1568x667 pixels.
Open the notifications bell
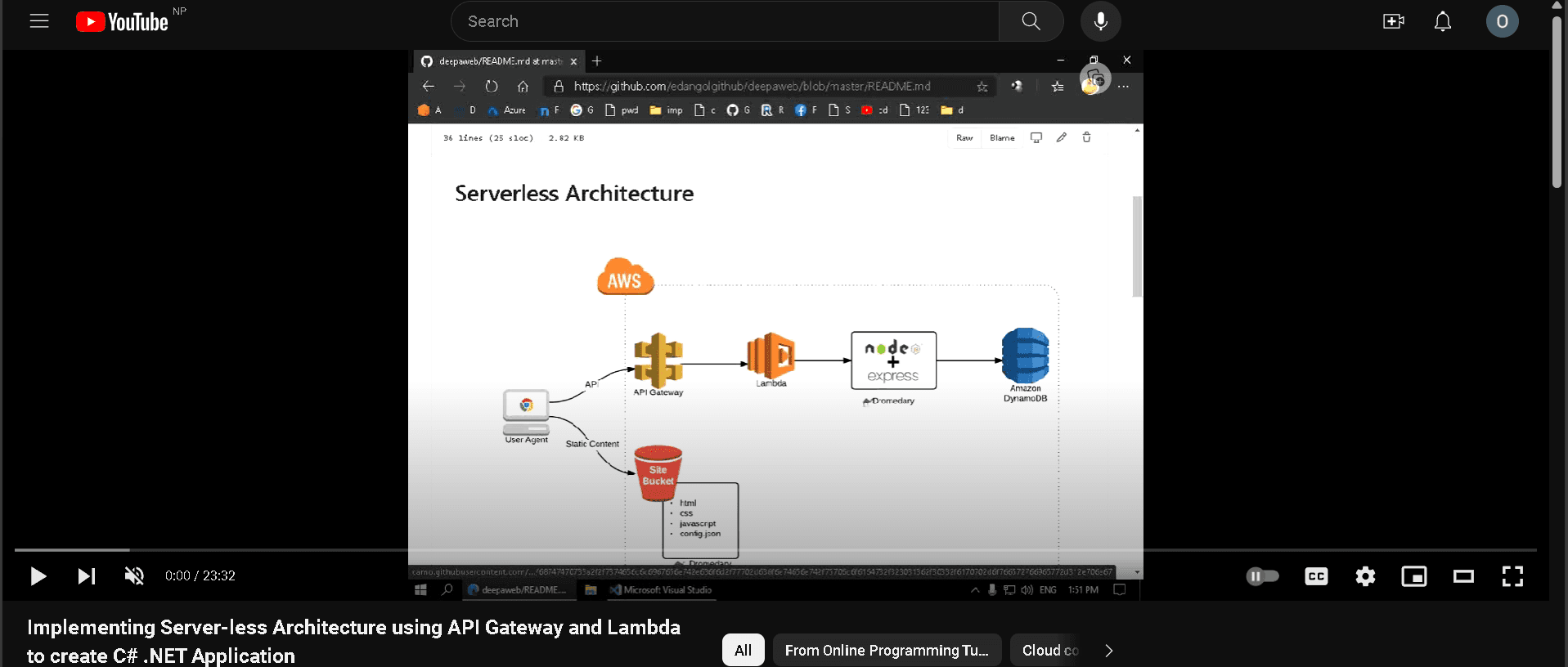click(x=1442, y=21)
